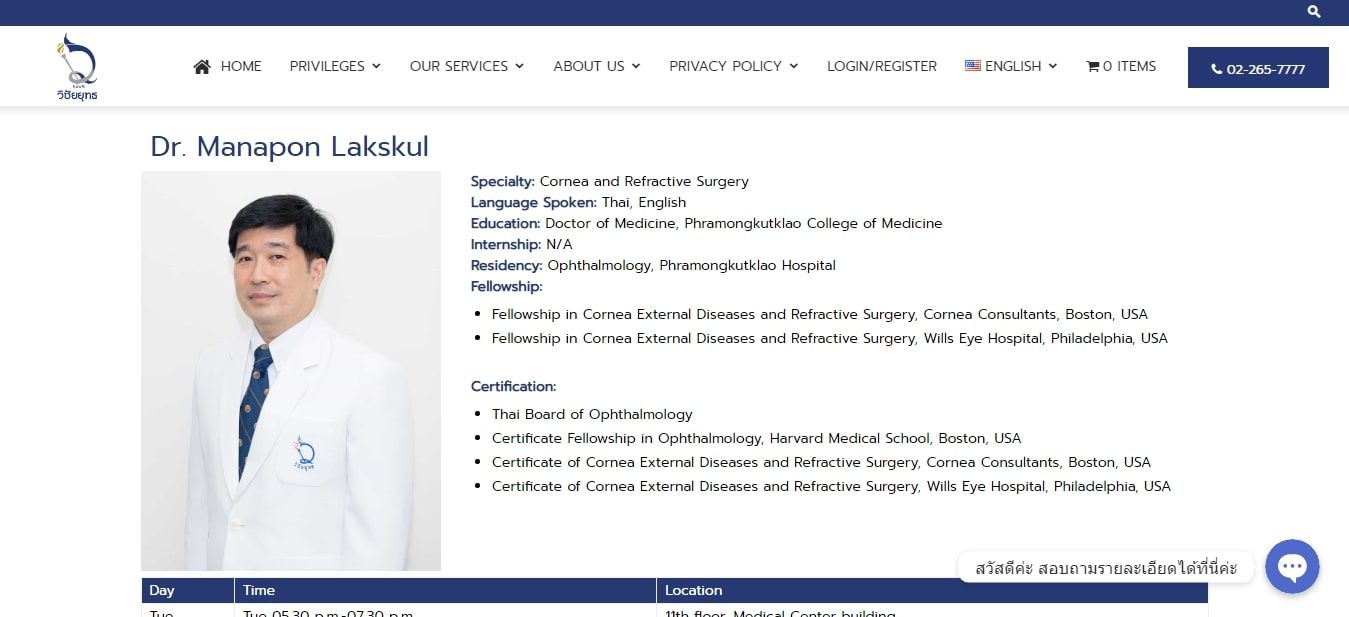
Task: Open the round chat bubble widget
Action: [1292, 567]
